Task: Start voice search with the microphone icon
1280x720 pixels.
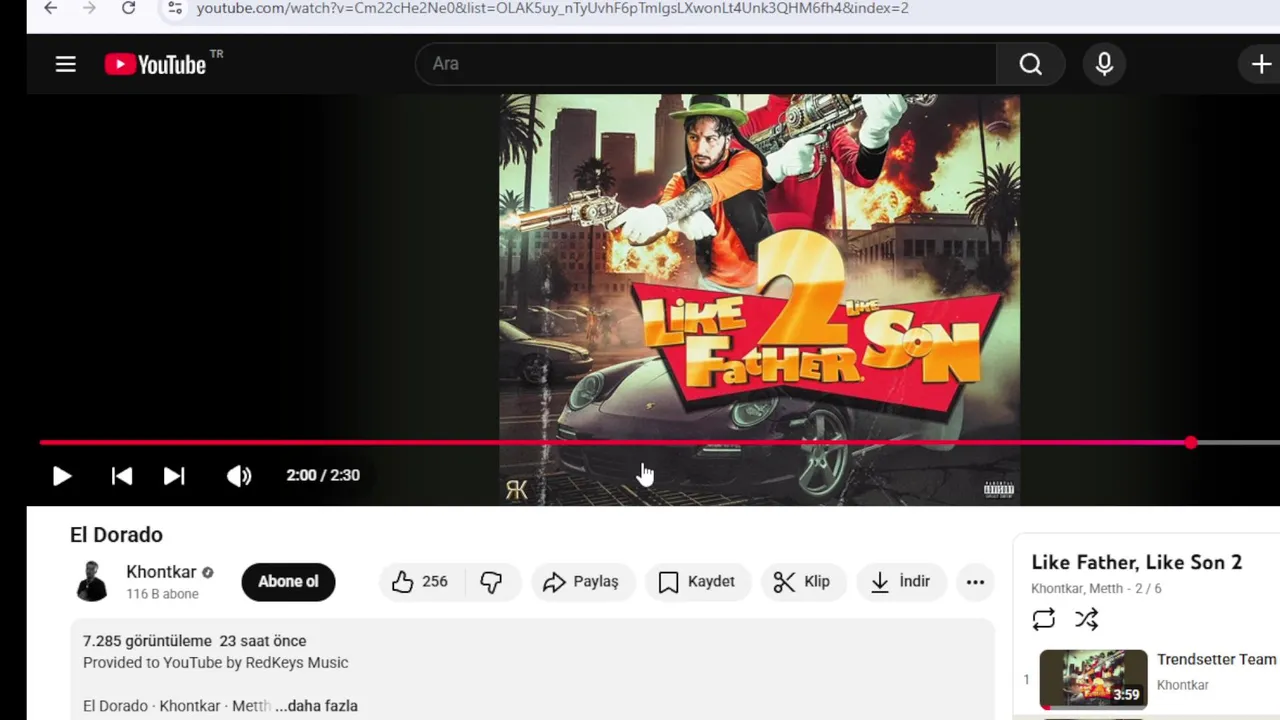Action: click(1104, 64)
